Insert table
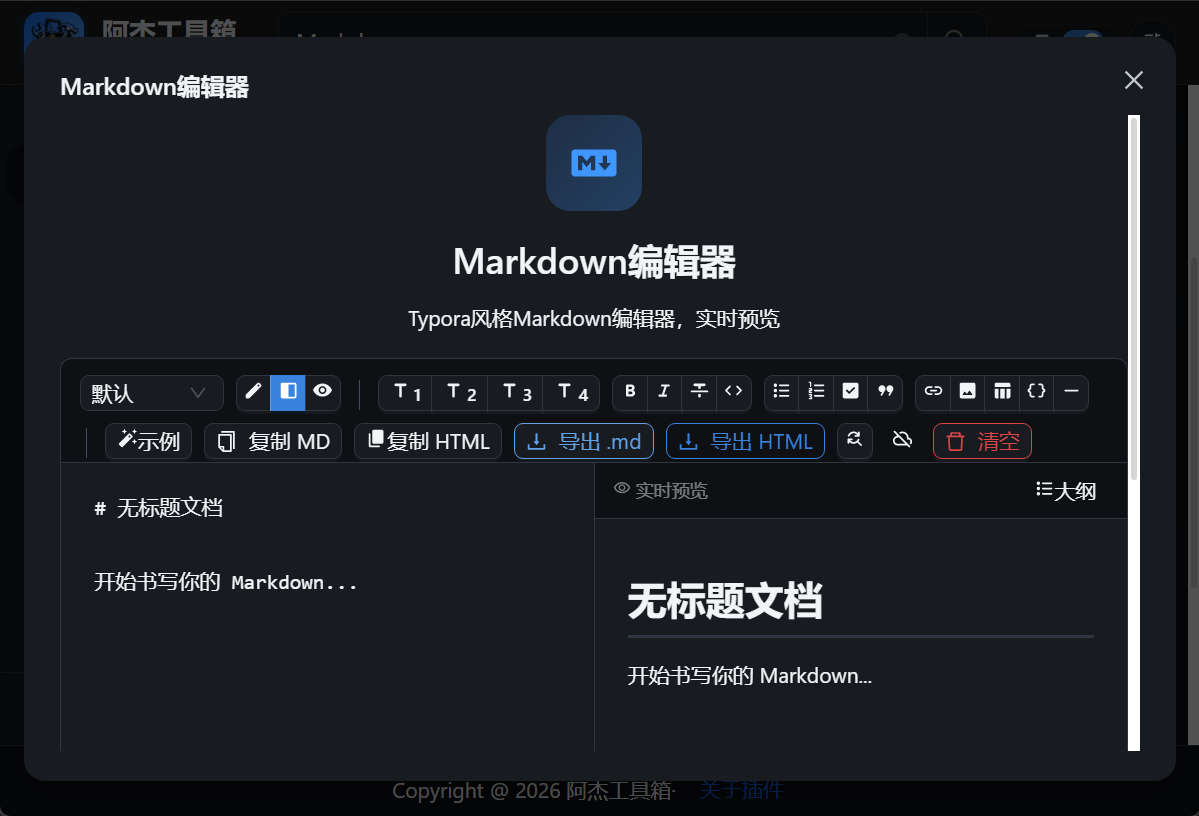 coord(1002,392)
